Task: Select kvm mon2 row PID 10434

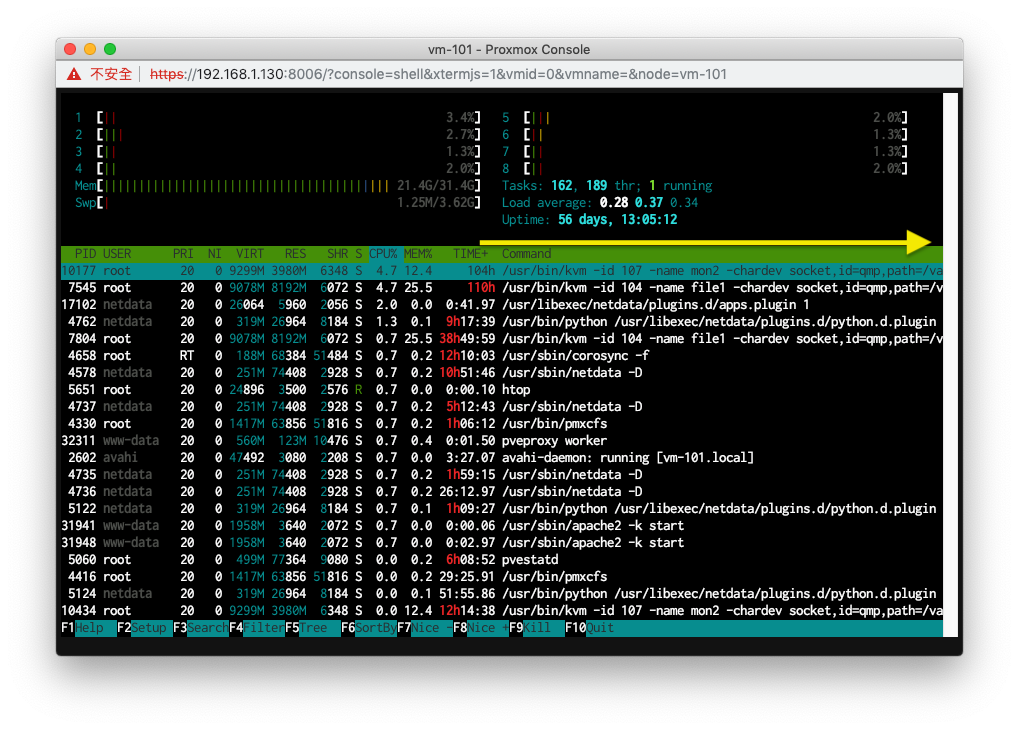Action: coord(502,611)
